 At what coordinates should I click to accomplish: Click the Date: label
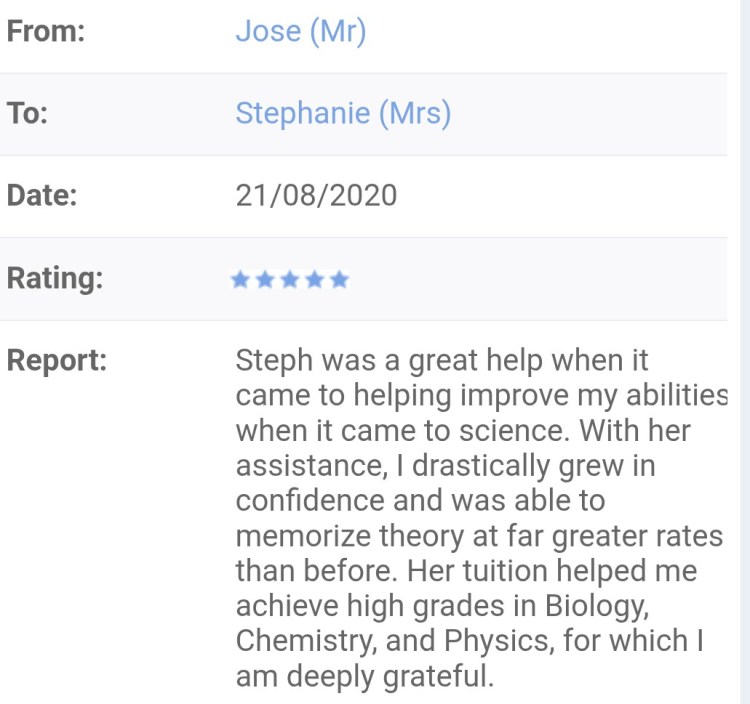pyautogui.click(x=40, y=195)
